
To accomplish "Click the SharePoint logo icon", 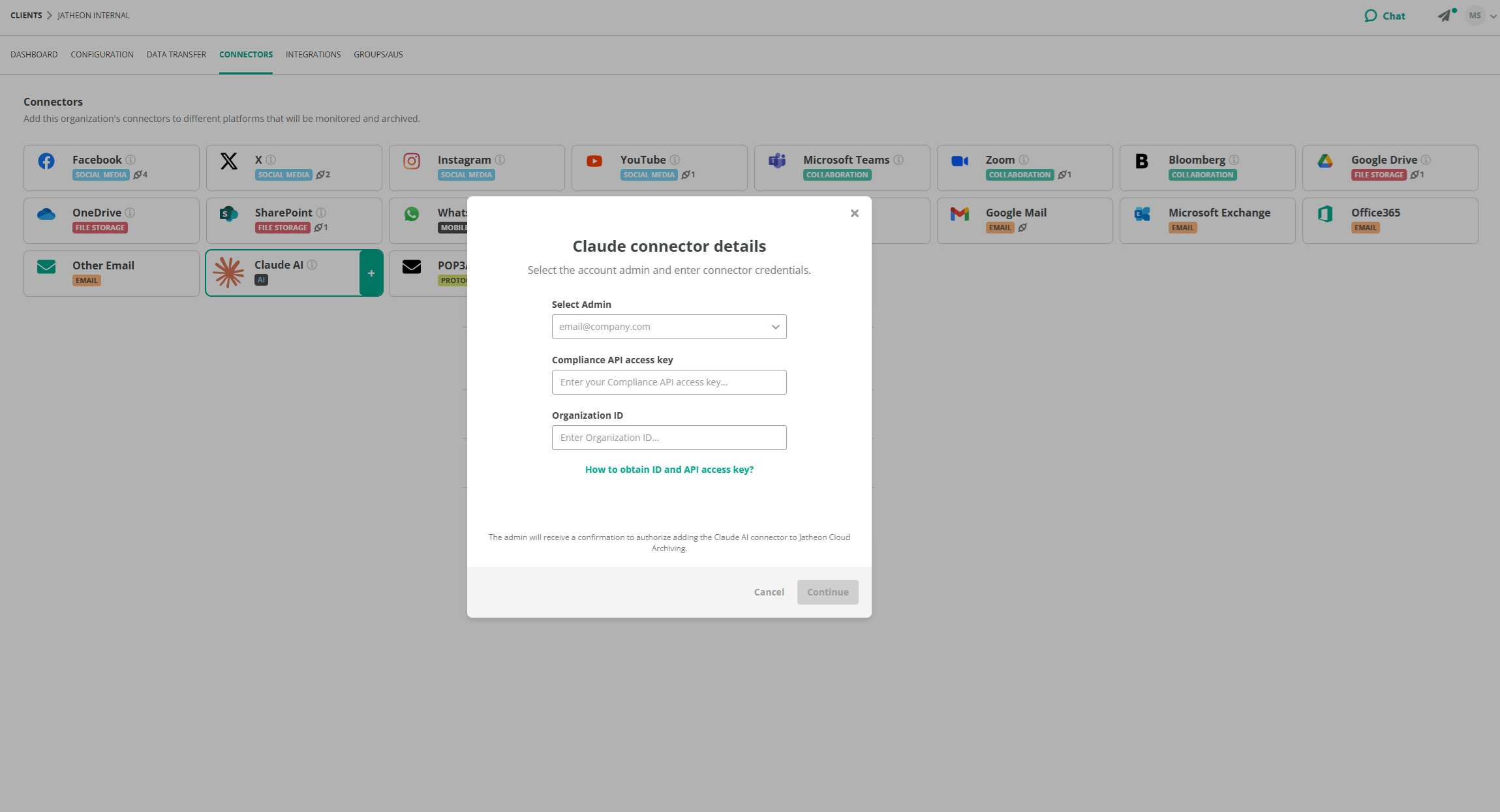I will (x=229, y=214).
